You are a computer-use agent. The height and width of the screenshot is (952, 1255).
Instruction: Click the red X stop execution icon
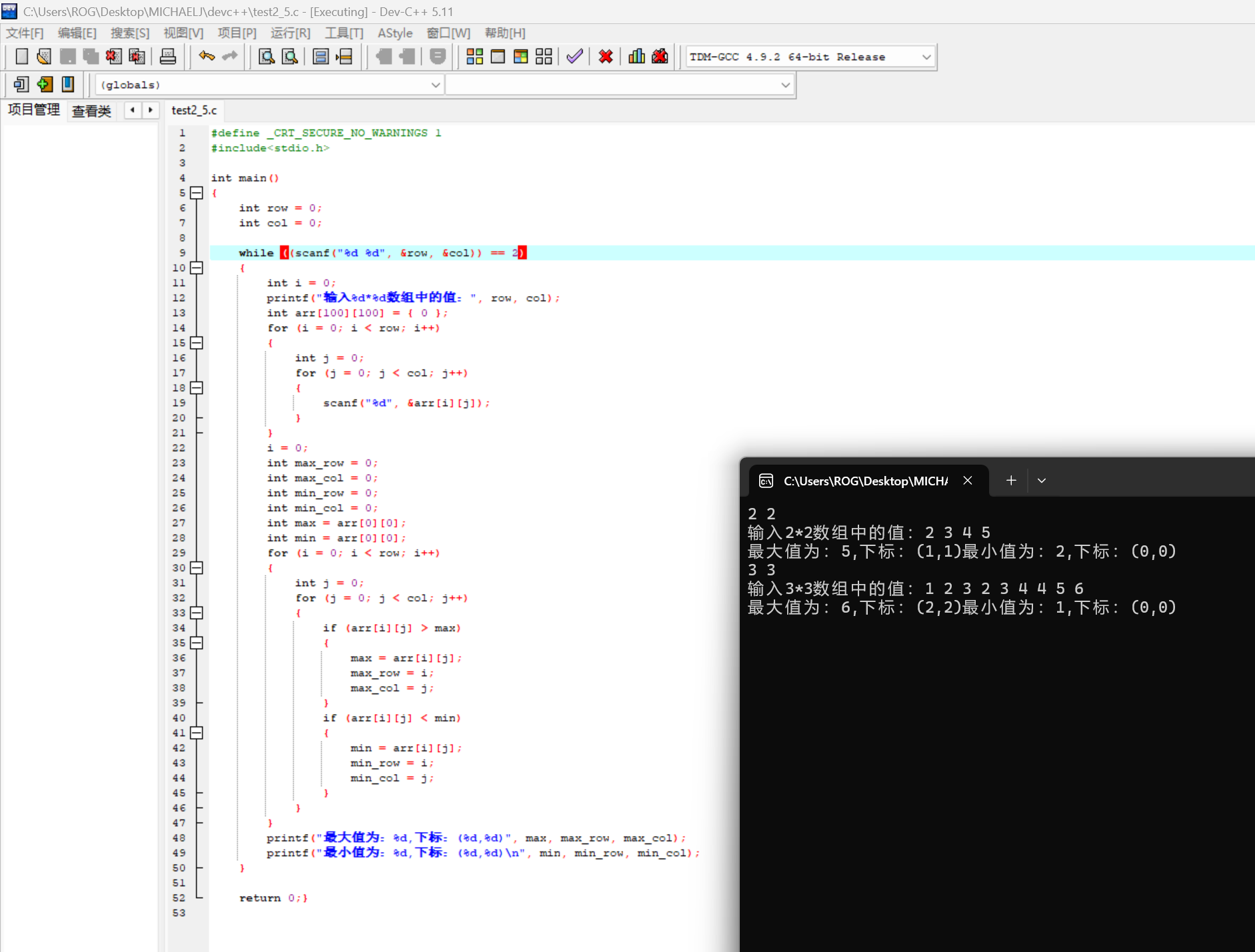pyautogui.click(x=605, y=57)
